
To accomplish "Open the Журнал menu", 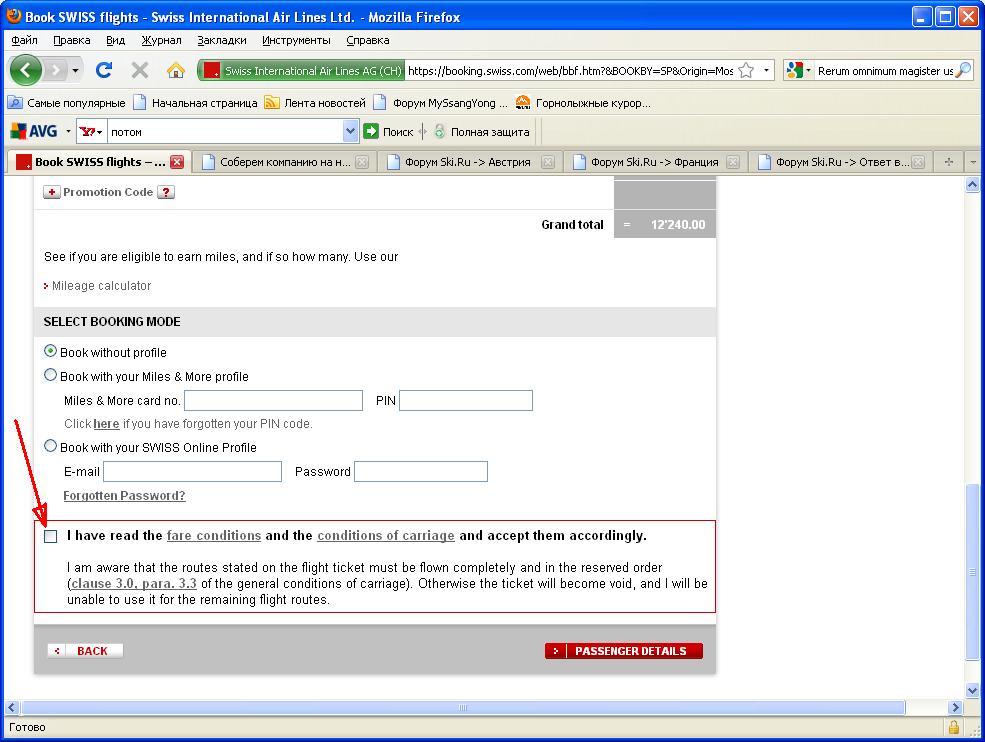I will coord(161,40).
